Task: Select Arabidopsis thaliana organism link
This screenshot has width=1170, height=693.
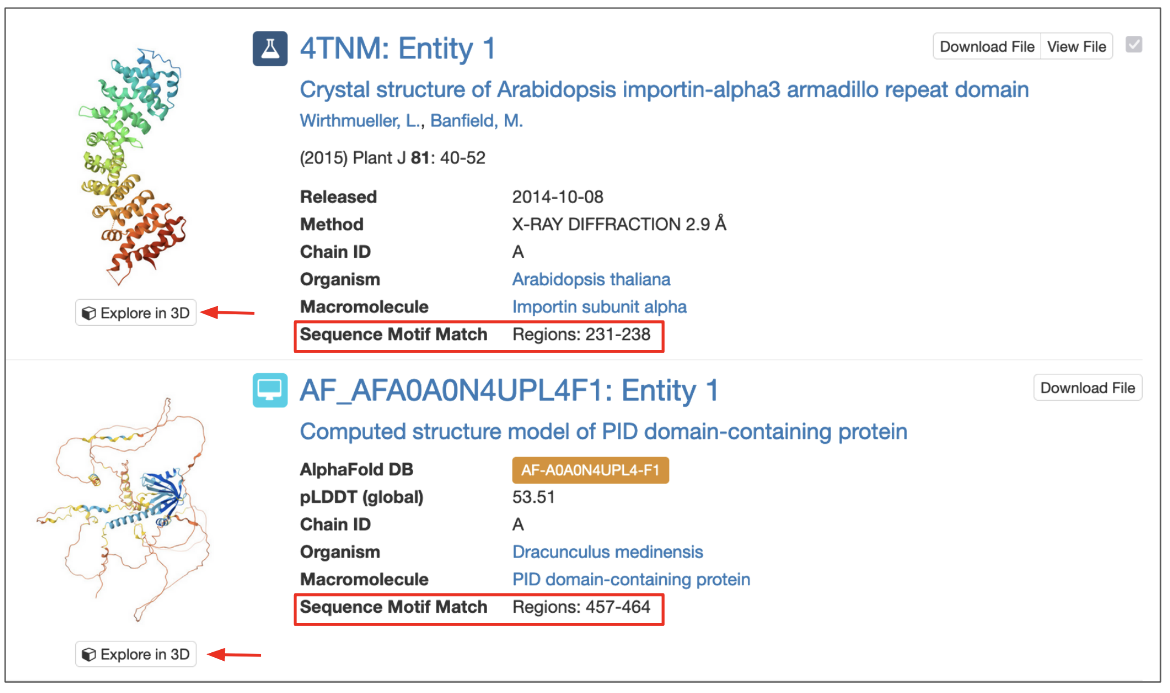Action: 591,279
